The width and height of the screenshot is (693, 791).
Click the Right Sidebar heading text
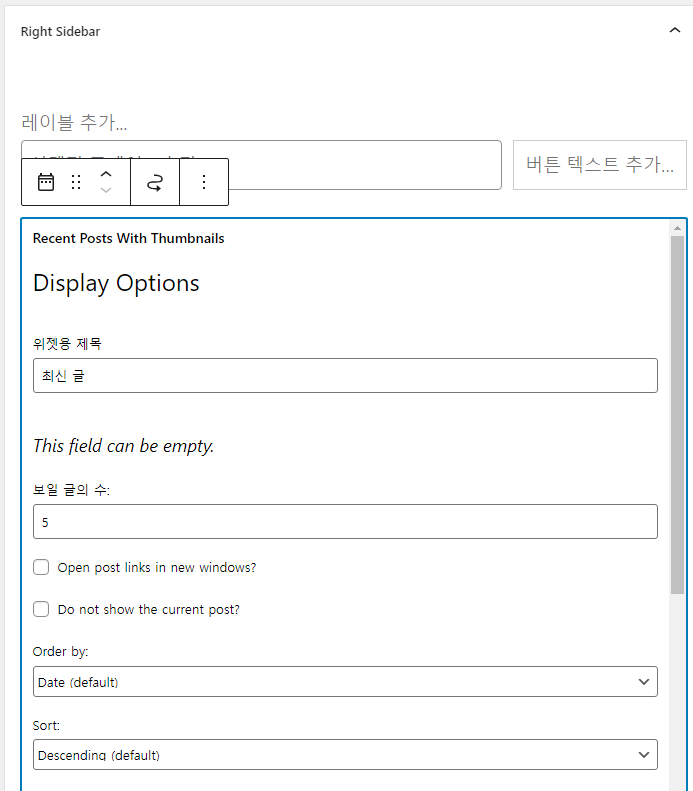click(x=61, y=31)
